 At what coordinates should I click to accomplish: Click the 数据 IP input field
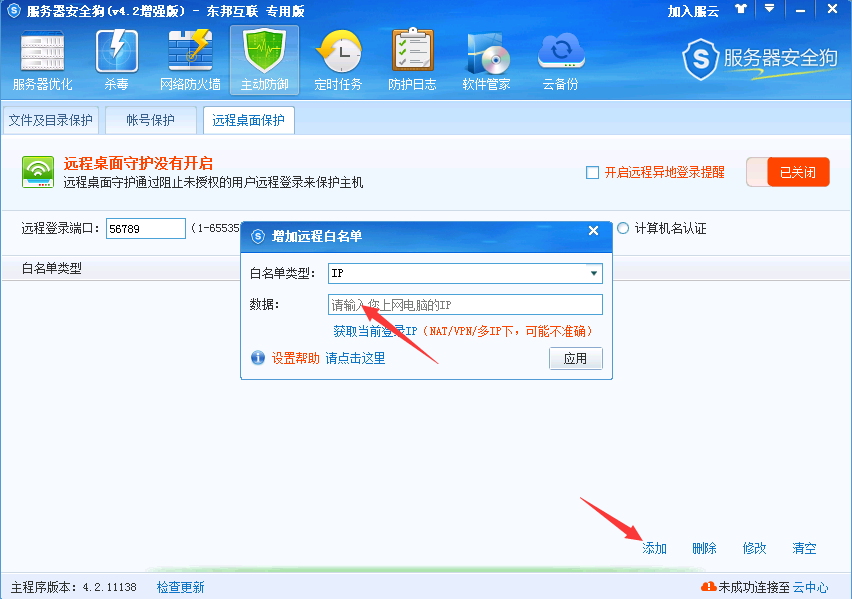tap(465, 304)
